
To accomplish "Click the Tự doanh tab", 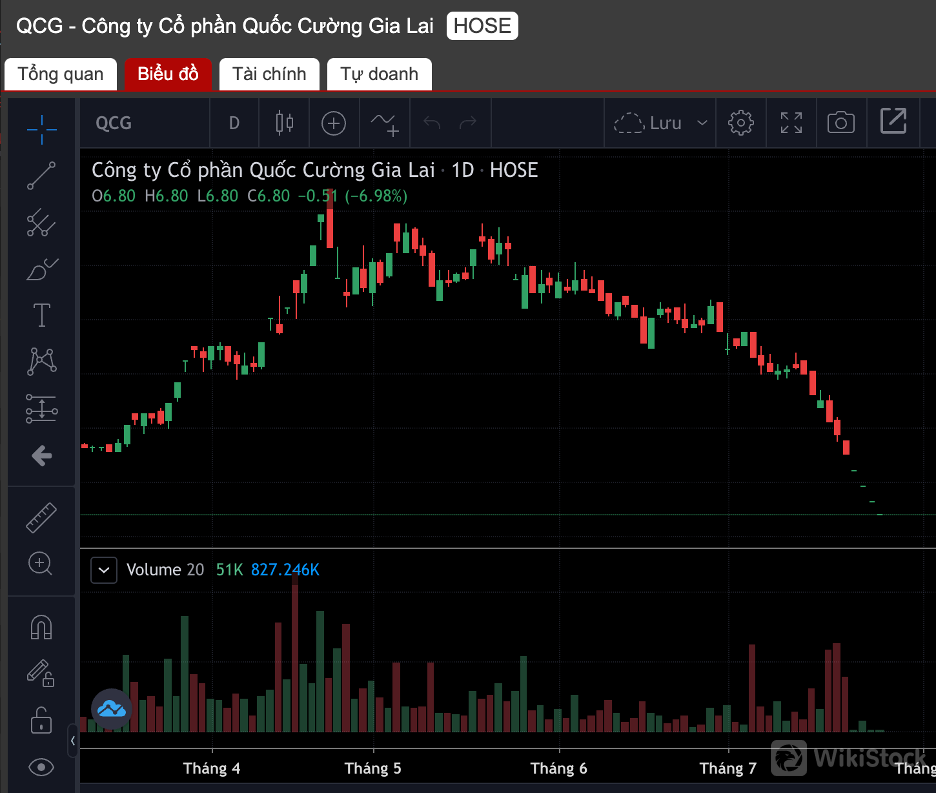I will pyautogui.click(x=379, y=74).
